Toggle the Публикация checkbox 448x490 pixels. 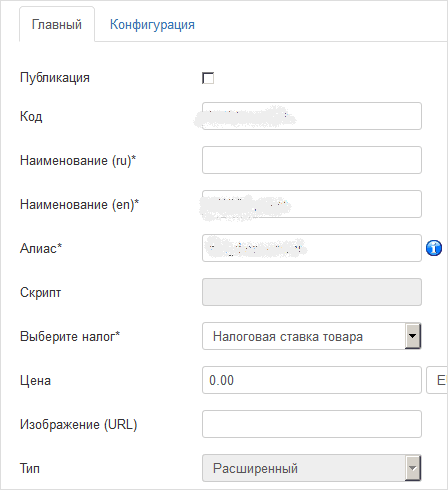tap(208, 78)
